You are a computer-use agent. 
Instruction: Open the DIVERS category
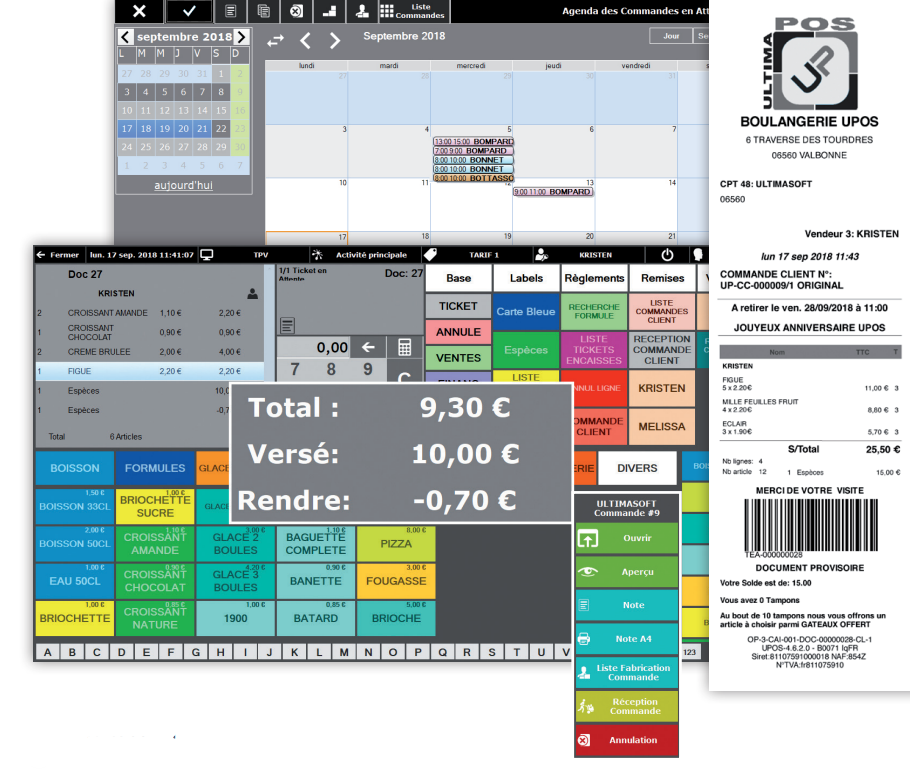point(637,468)
